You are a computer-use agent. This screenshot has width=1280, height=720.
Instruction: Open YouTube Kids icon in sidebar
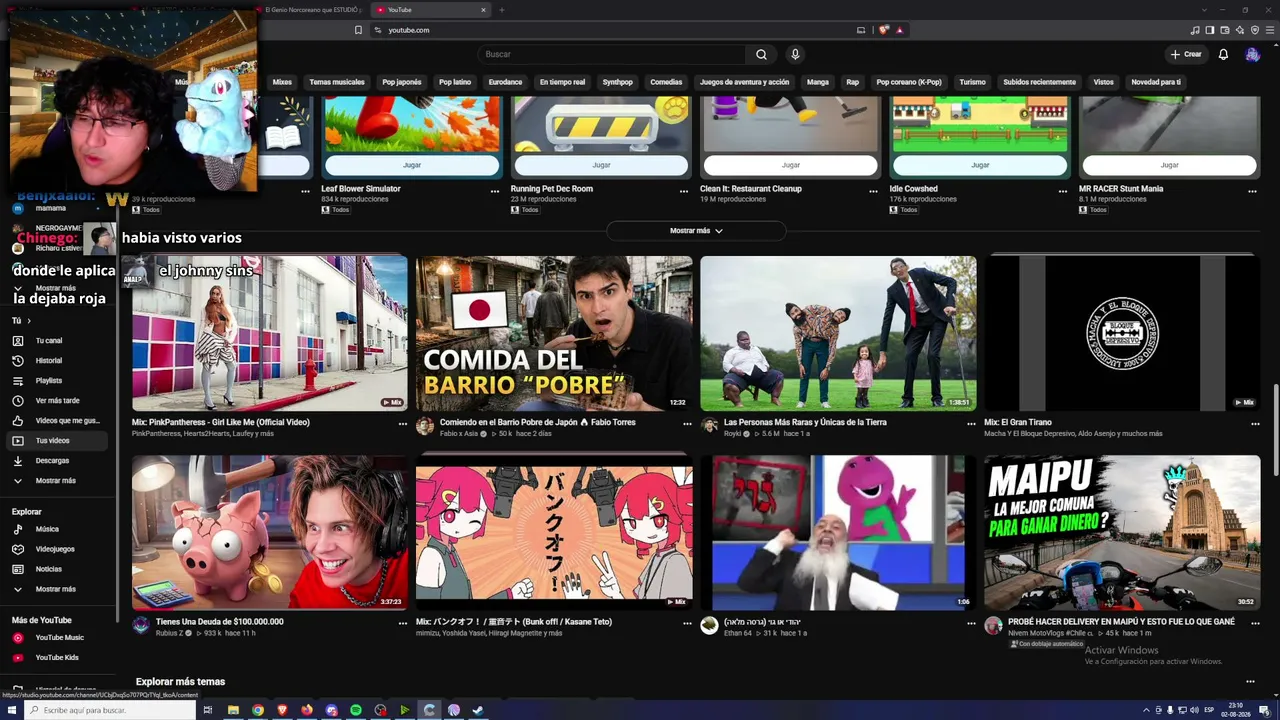point(17,657)
